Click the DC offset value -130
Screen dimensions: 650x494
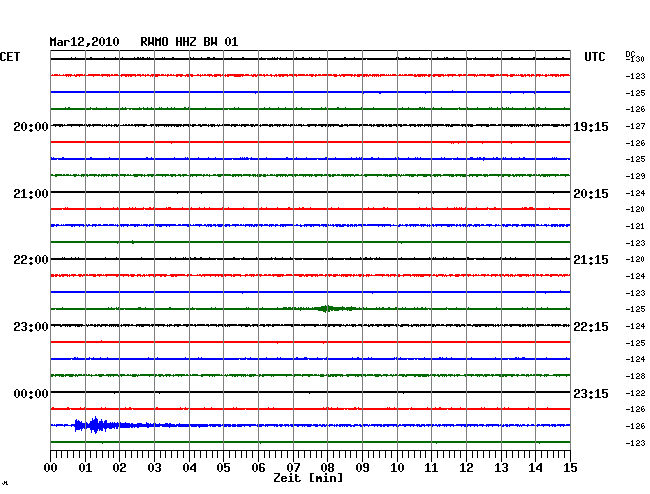635,59
